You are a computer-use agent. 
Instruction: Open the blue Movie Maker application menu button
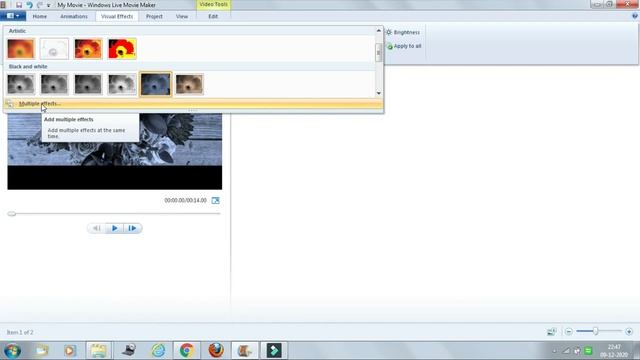click(x=13, y=16)
